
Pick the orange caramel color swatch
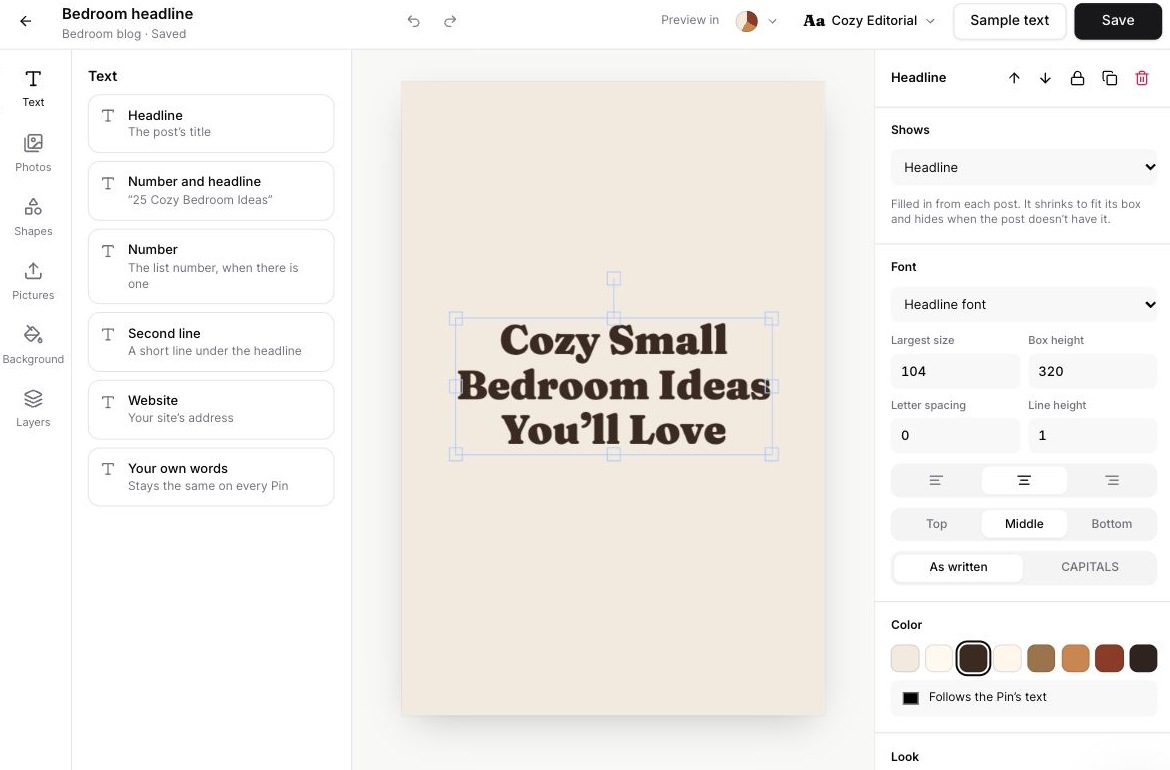(x=1075, y=658)
